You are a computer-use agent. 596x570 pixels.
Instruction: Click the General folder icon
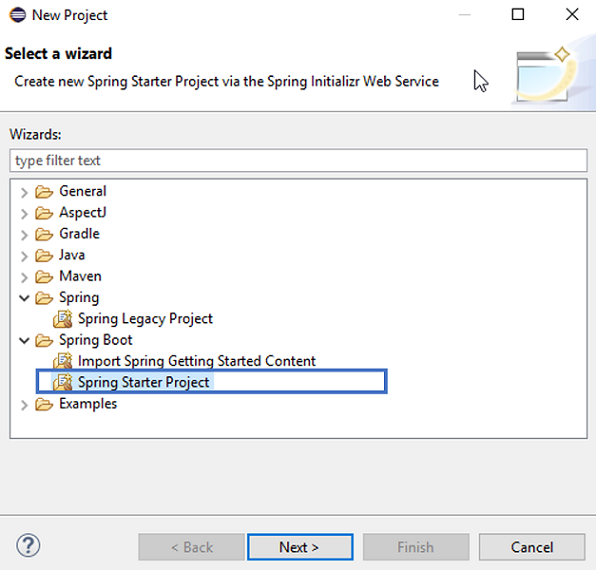[x=44, y=192]
